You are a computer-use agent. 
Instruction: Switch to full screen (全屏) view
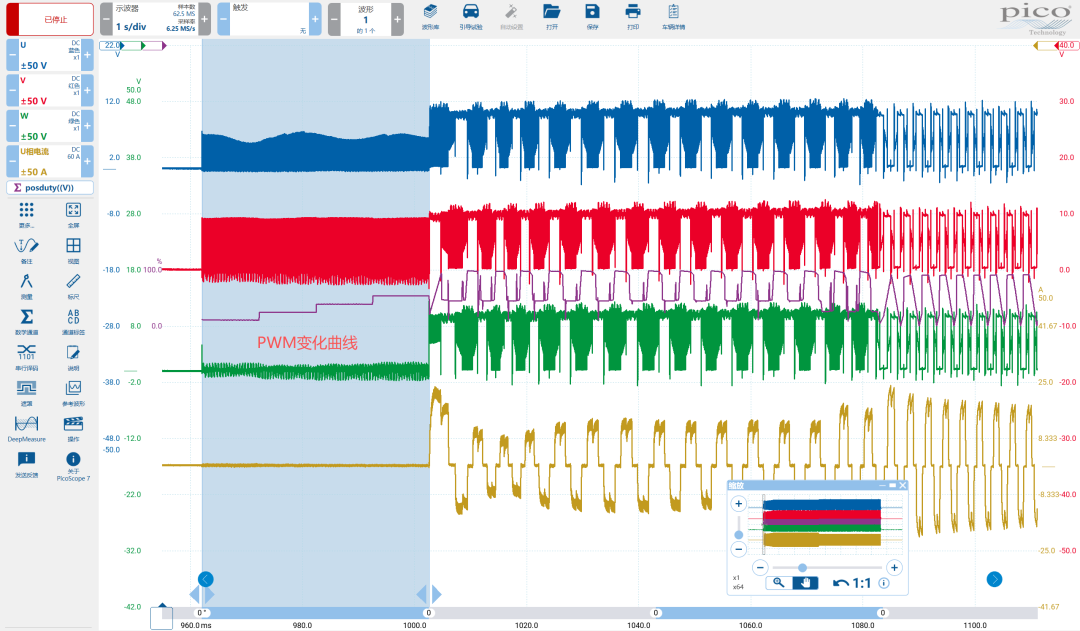(x=73, y=215)
